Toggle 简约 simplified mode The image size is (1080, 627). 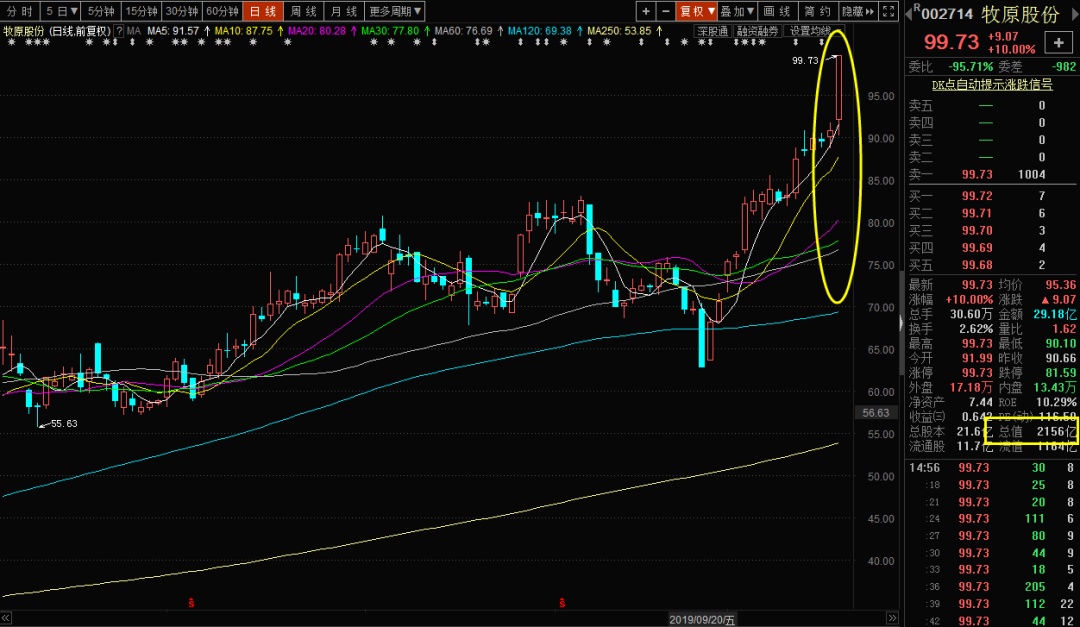coord(817,11)
